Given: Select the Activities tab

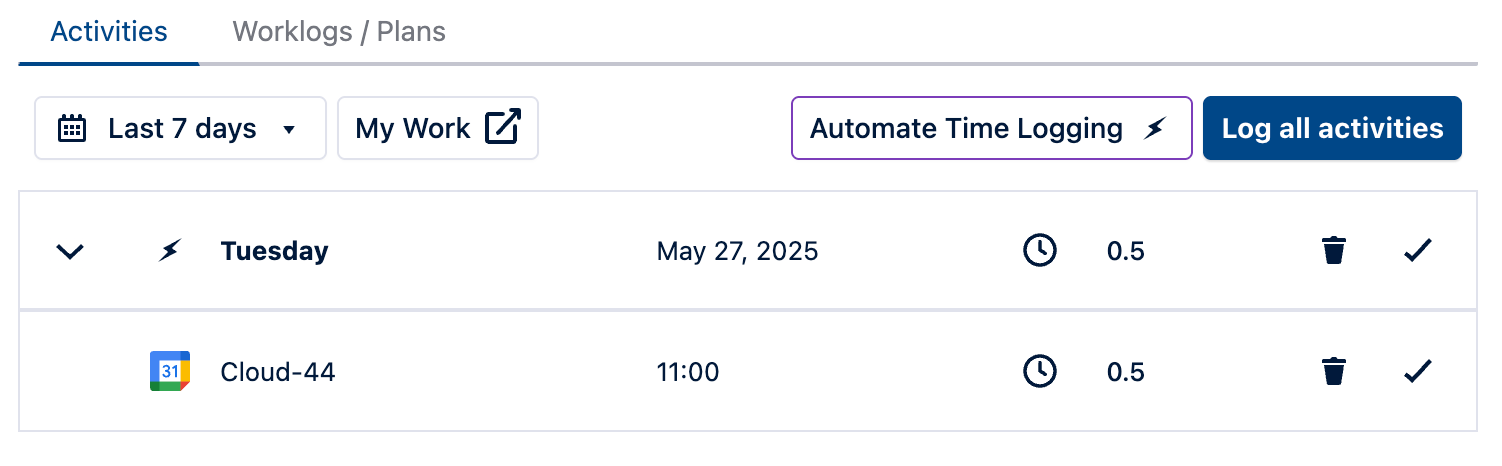Looking at the screenshot, I should click(x=109, y=32).
